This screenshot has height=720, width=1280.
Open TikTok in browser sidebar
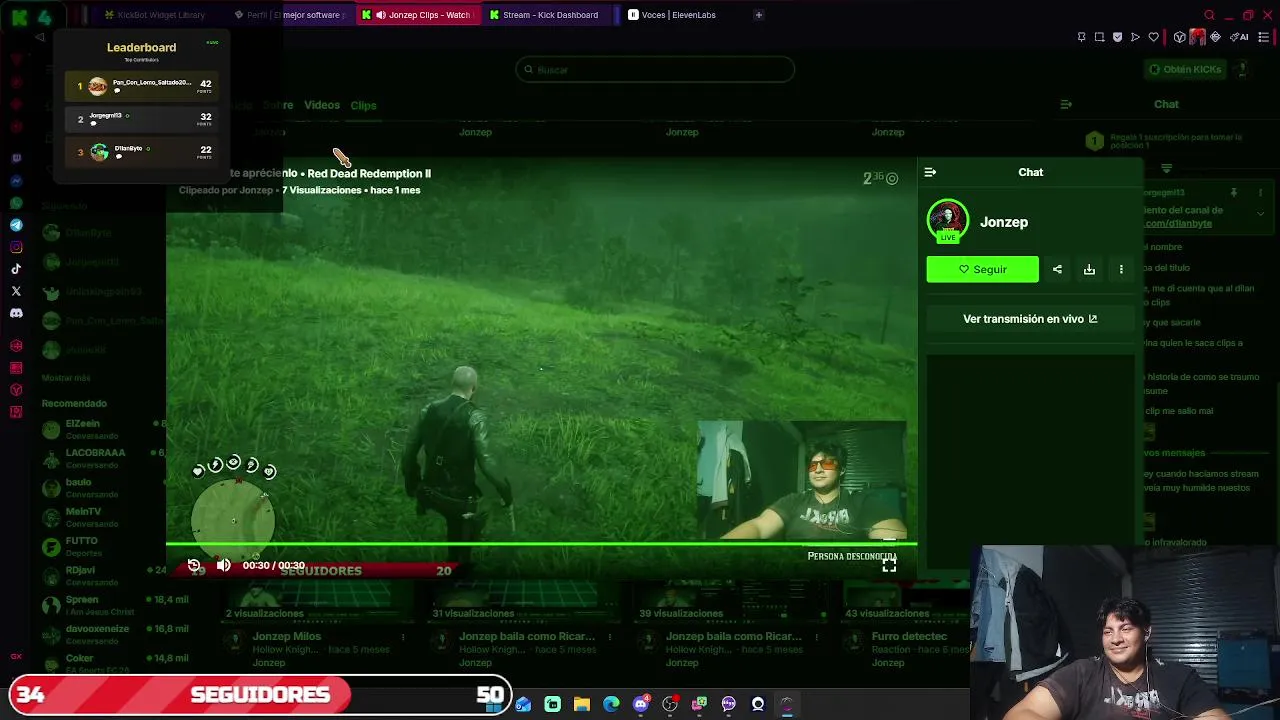16,269
